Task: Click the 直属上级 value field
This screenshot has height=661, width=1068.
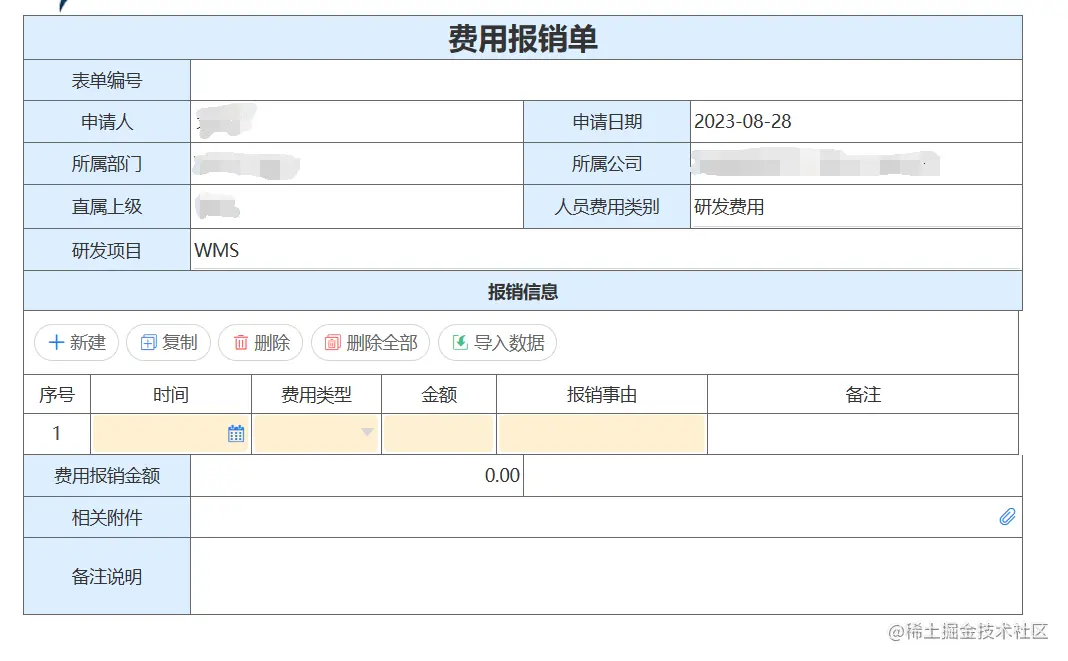Action: tap(357, 206)
